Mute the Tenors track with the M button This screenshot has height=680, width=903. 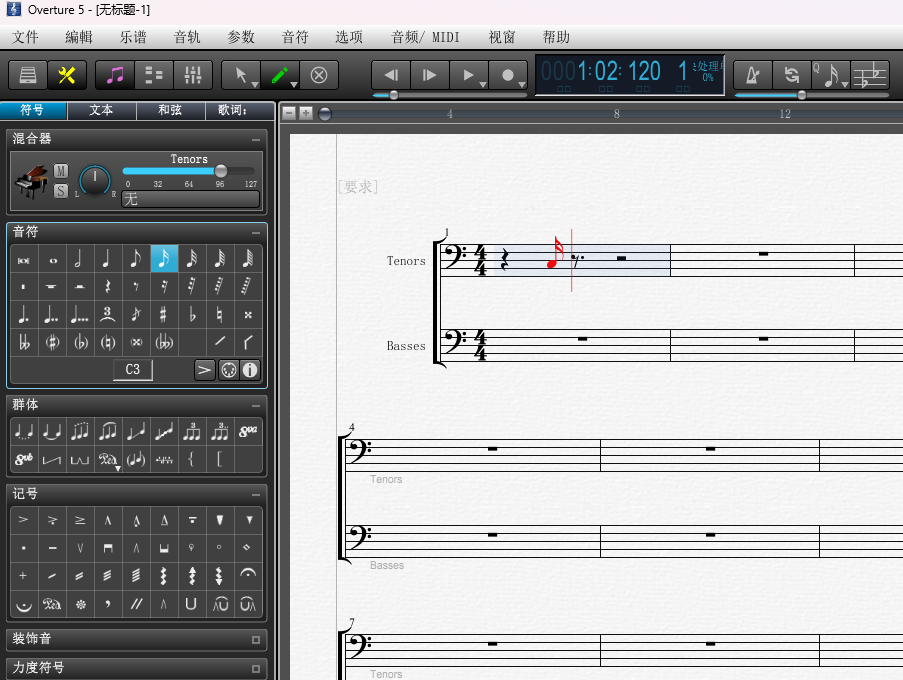coord(60,171)
